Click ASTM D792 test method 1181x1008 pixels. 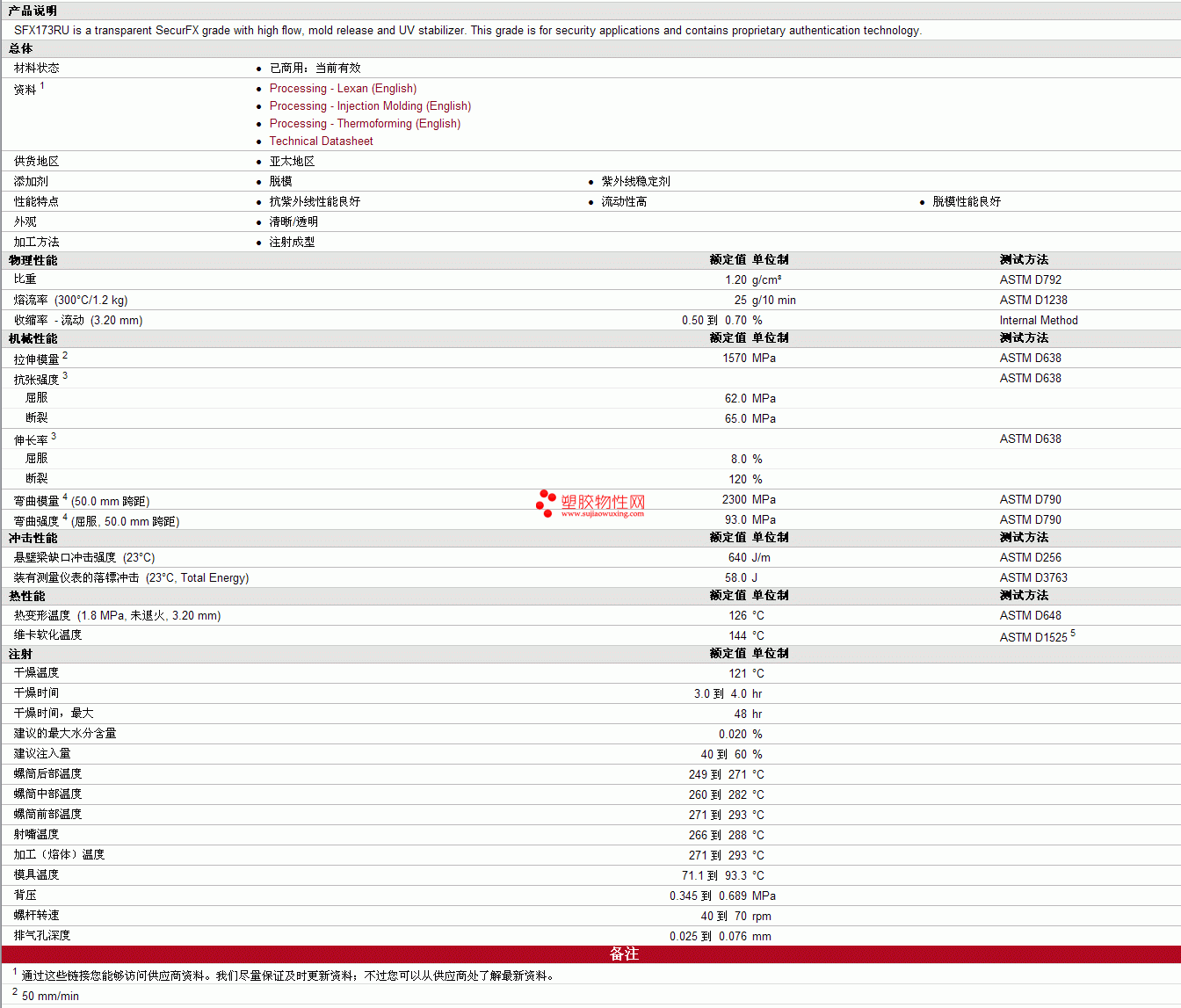(1030, 280)
